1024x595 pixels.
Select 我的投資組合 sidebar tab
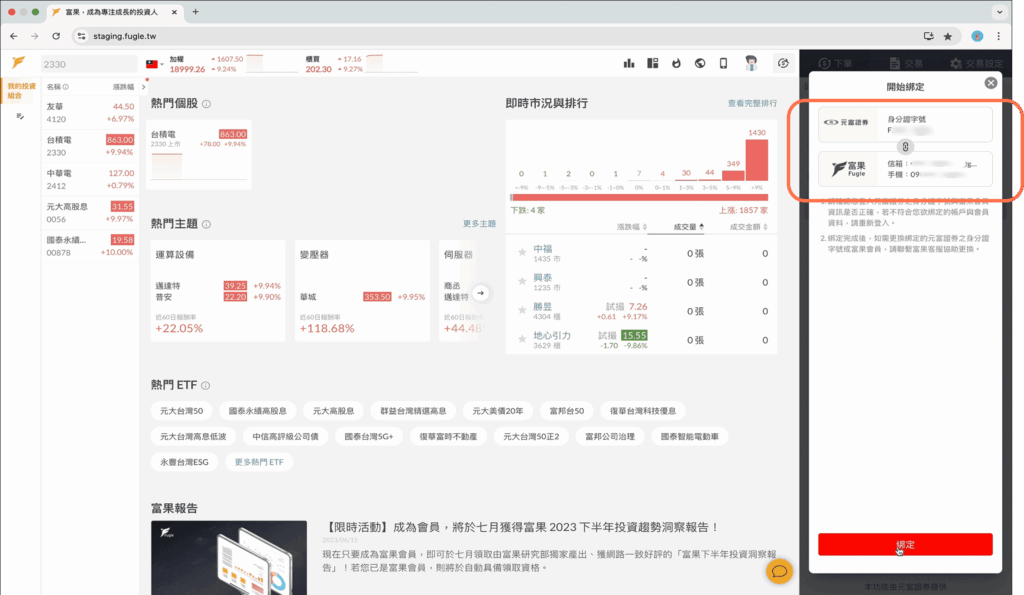point(20,91)
